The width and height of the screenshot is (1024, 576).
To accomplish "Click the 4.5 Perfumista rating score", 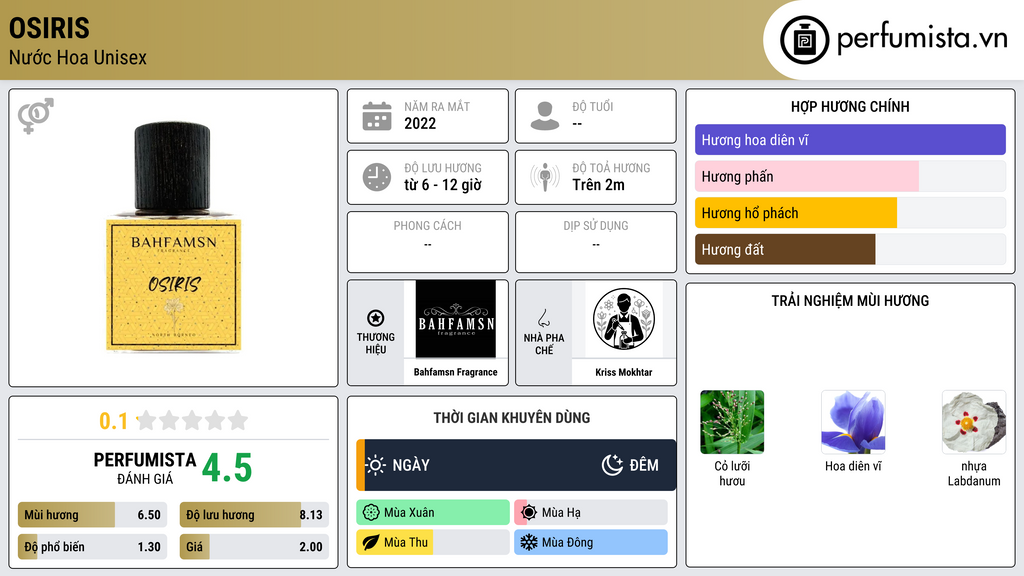I will [x=227, y=468].
